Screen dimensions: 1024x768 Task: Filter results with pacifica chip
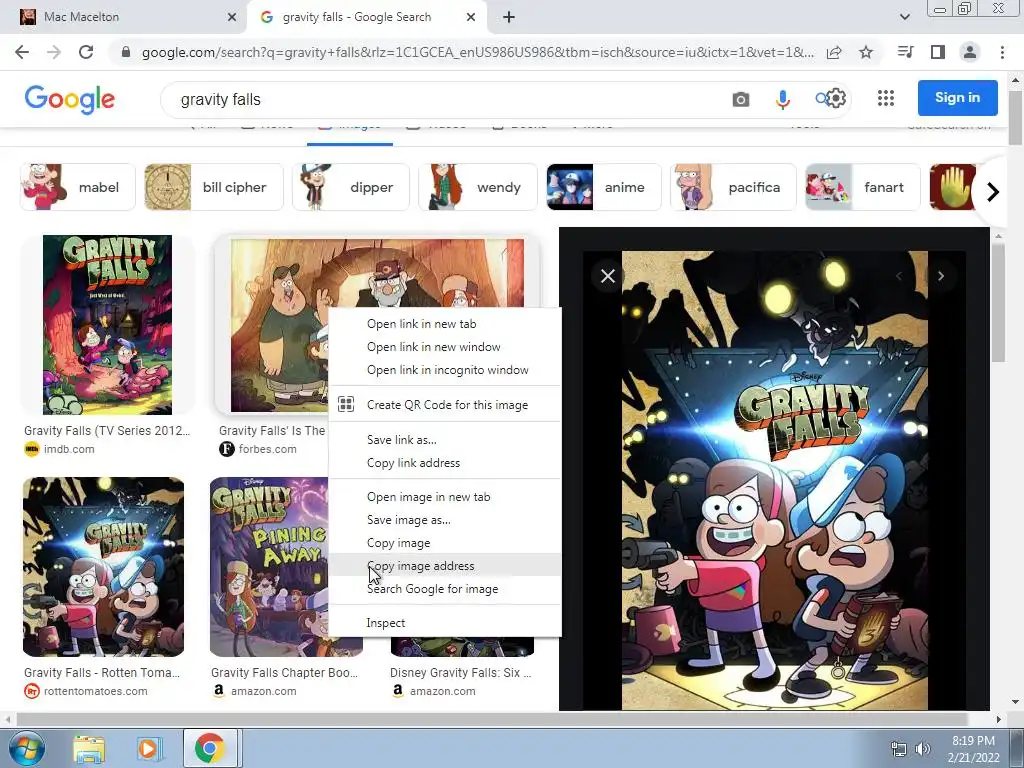[733, 187]
